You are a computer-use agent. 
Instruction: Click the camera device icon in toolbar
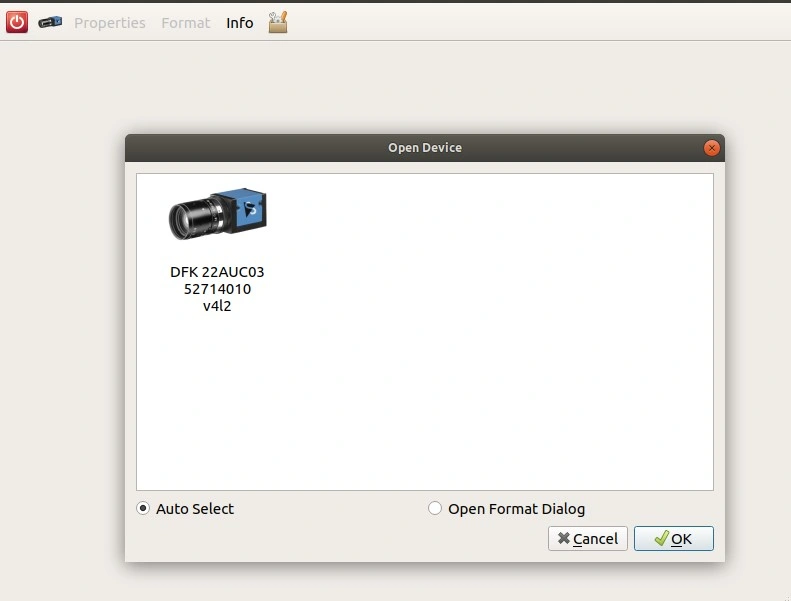click(50, 22)
